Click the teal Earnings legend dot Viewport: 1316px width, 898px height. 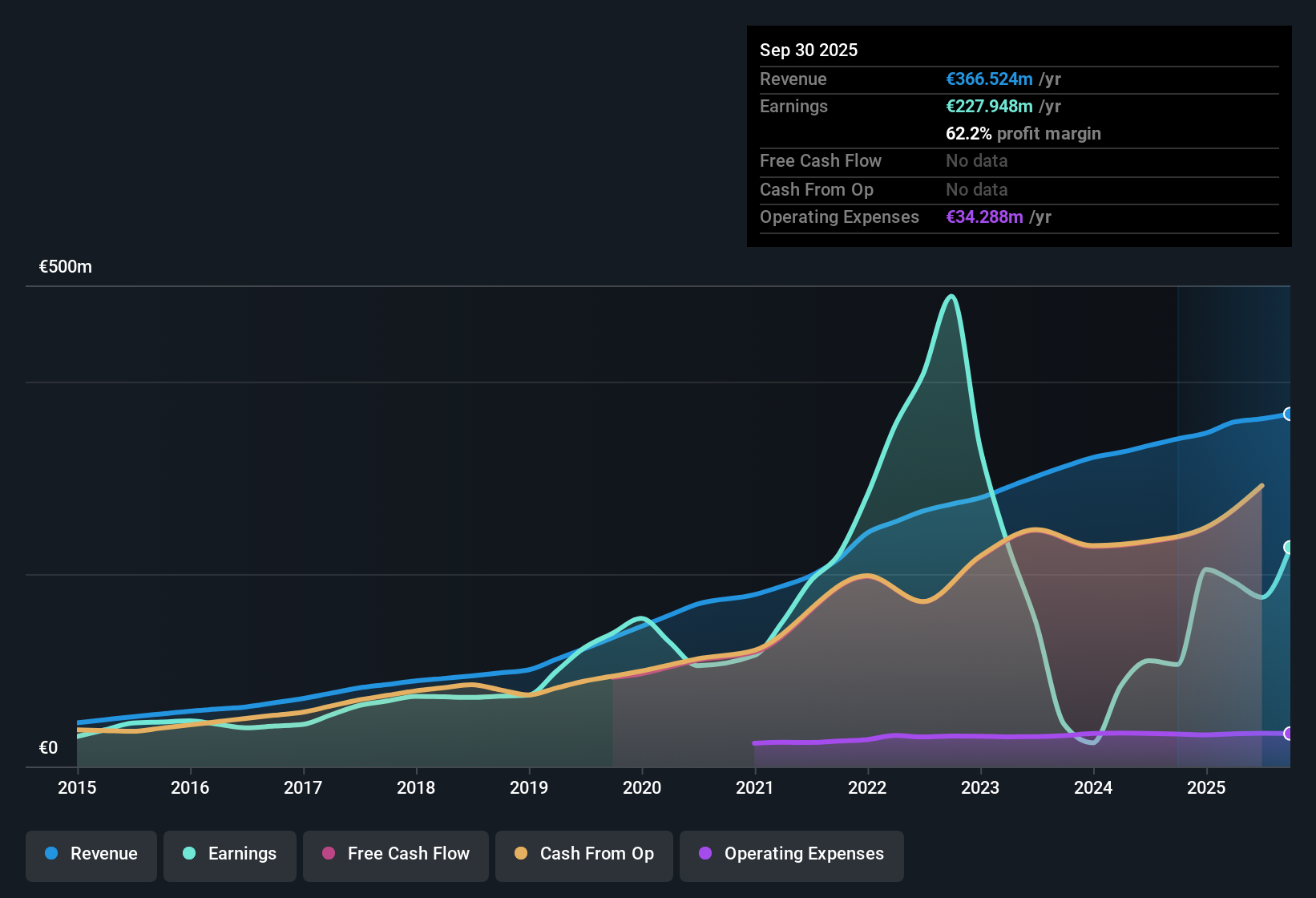point(189,854)
